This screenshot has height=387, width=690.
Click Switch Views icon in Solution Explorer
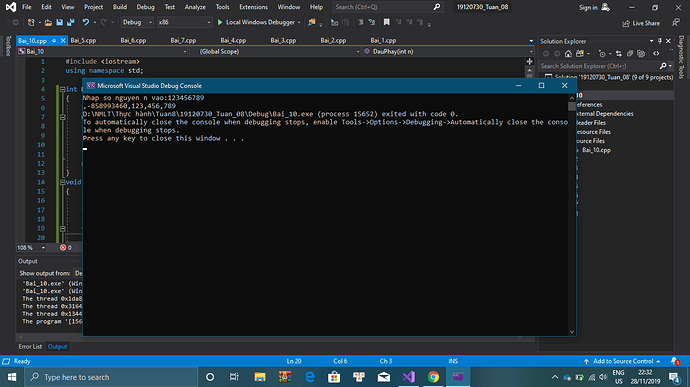tap(580, 54)
